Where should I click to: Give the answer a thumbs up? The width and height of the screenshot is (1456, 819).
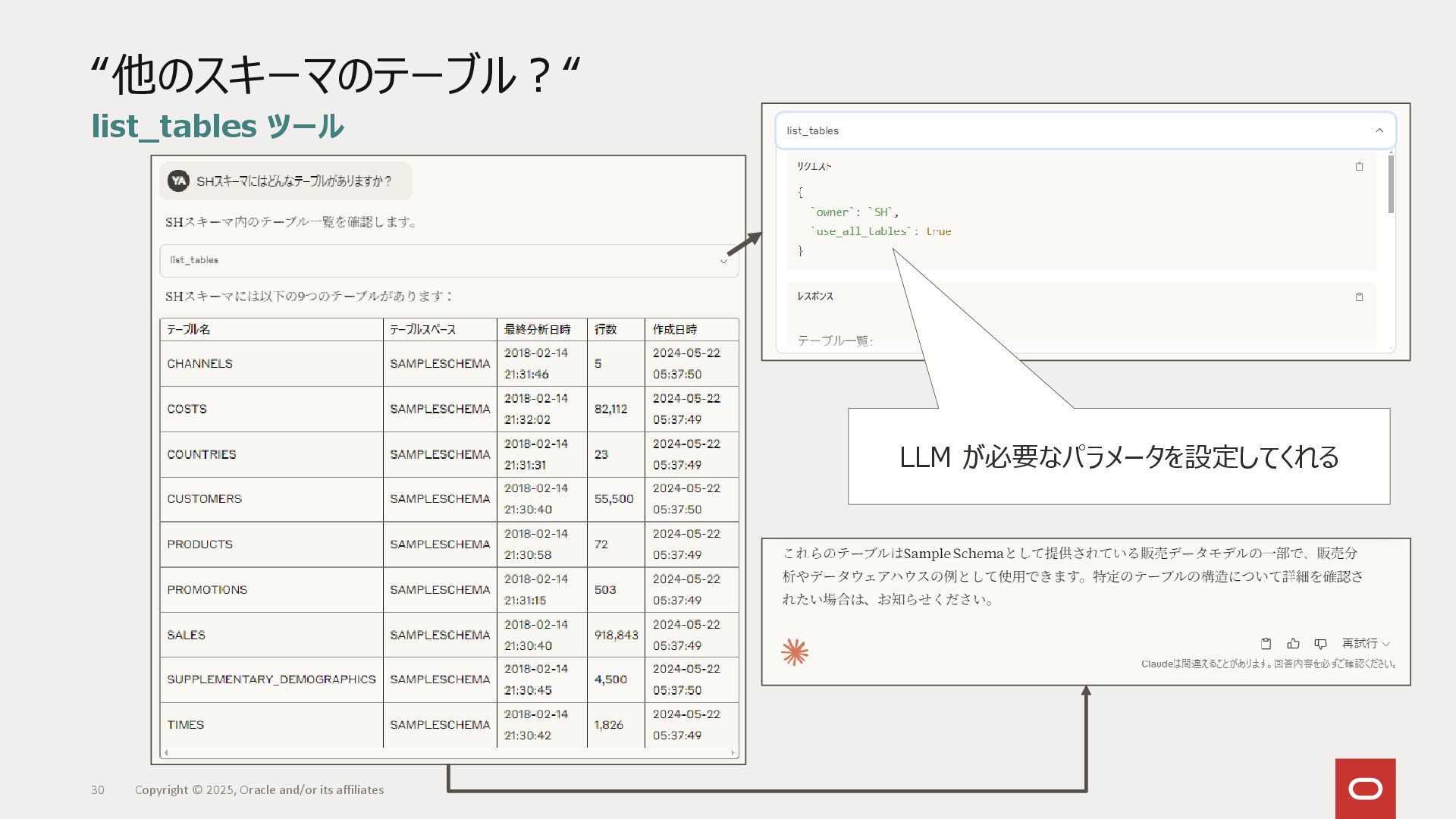click(1293, 644)
